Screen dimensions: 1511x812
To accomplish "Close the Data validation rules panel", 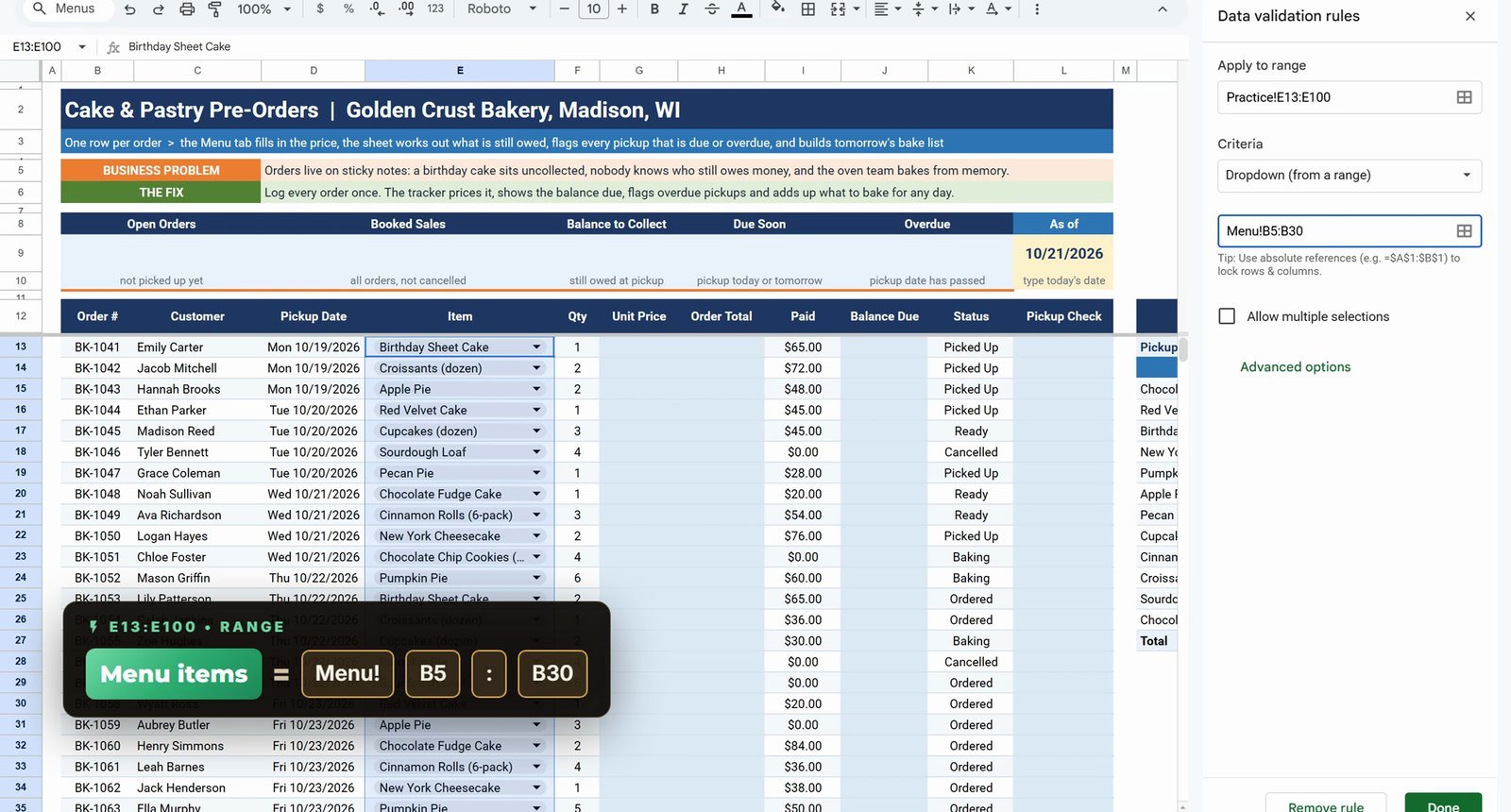I will tap(1470, 16).
